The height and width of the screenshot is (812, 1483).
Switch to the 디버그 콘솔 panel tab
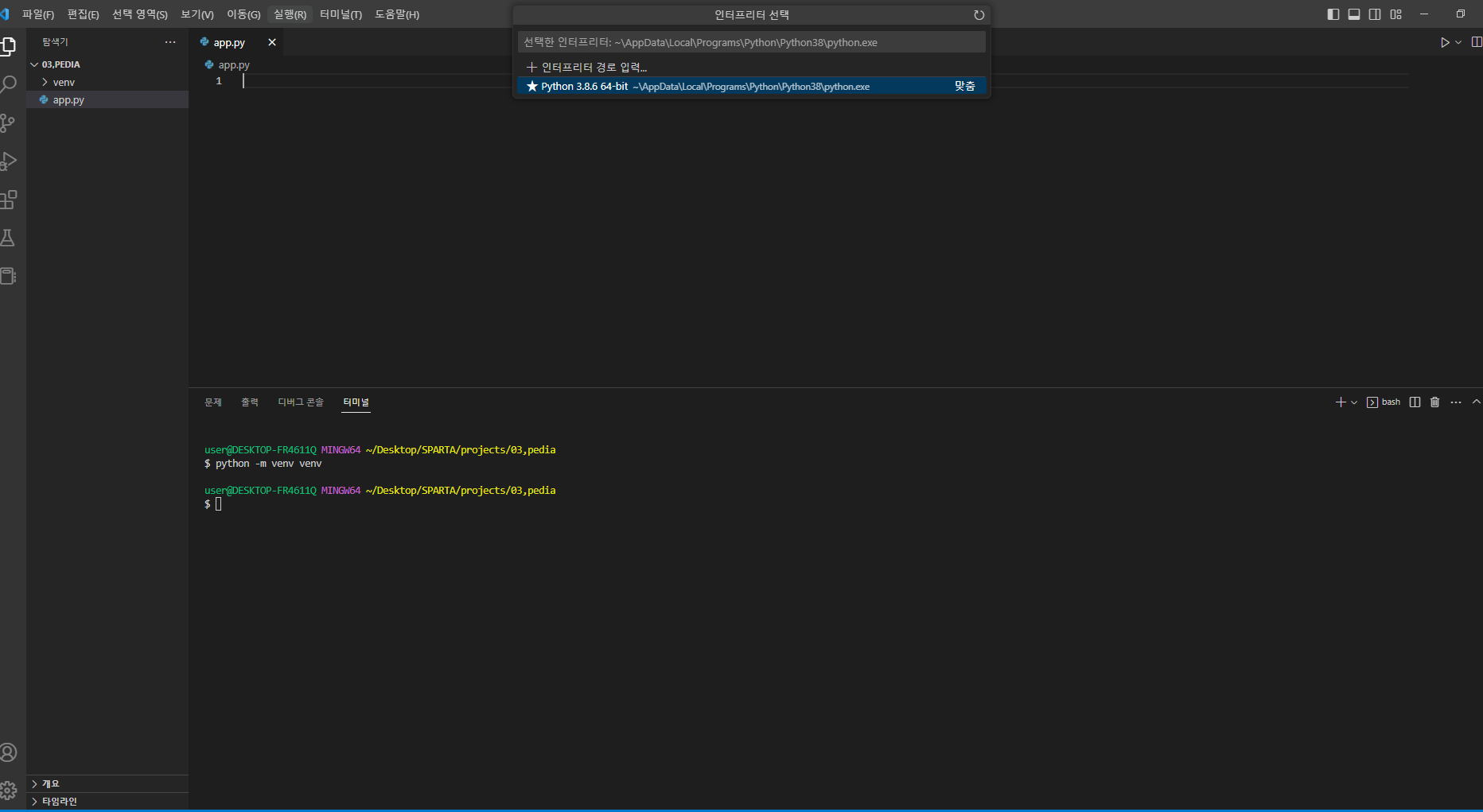[301, 402]
